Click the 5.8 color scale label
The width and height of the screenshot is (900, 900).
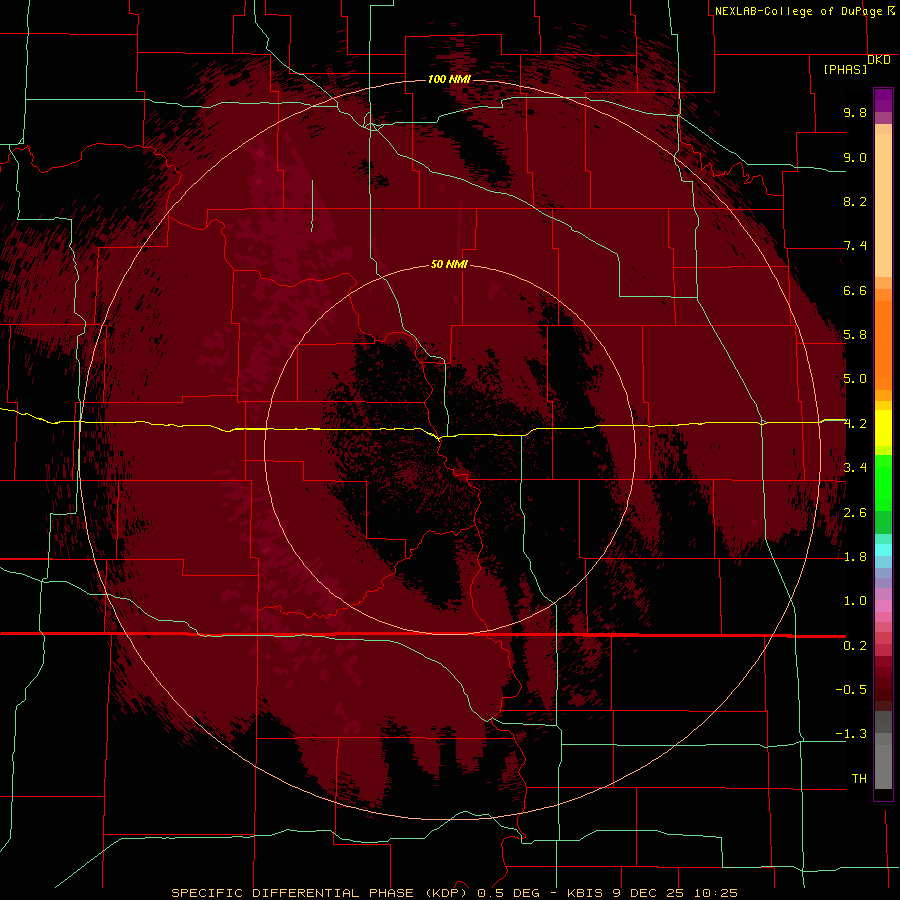point(855,335)
